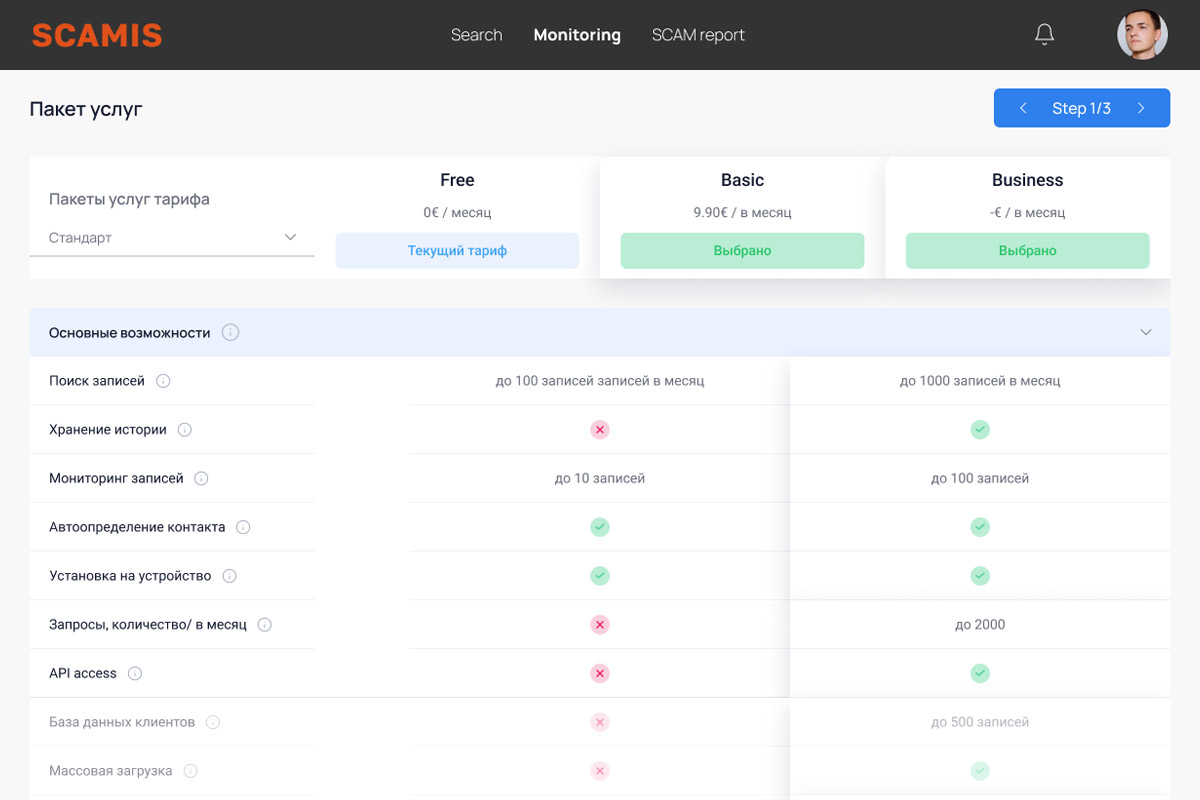
Task: Open the SCAM report tab
Action: tap(698, 35)
